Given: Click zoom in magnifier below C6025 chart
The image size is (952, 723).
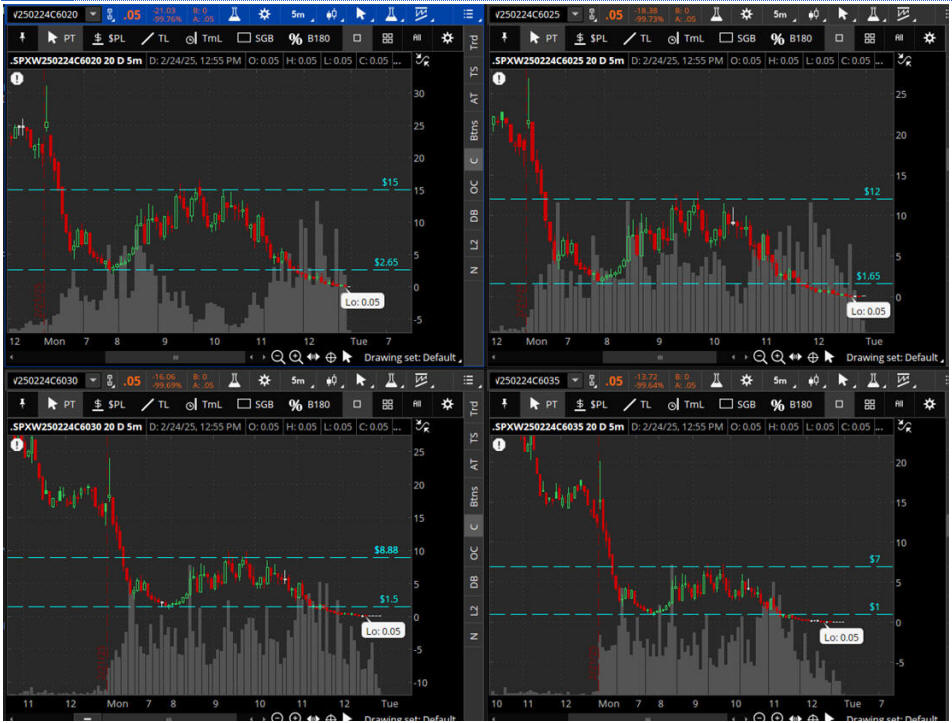Looking at the screenshot, I should pyautogui.click(x=777, y=357).
